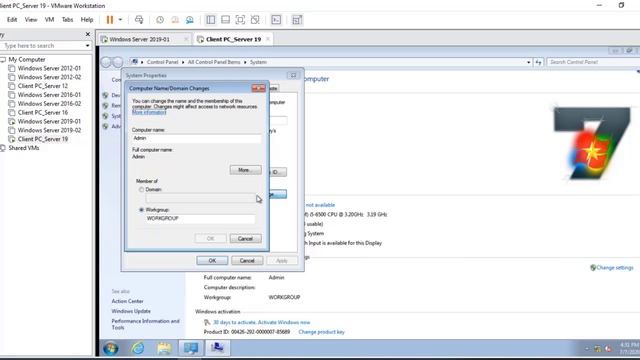Click the Control Panel back arrow
The height and width of the screenshot is (360, 640).
click(x=106, y=62)
